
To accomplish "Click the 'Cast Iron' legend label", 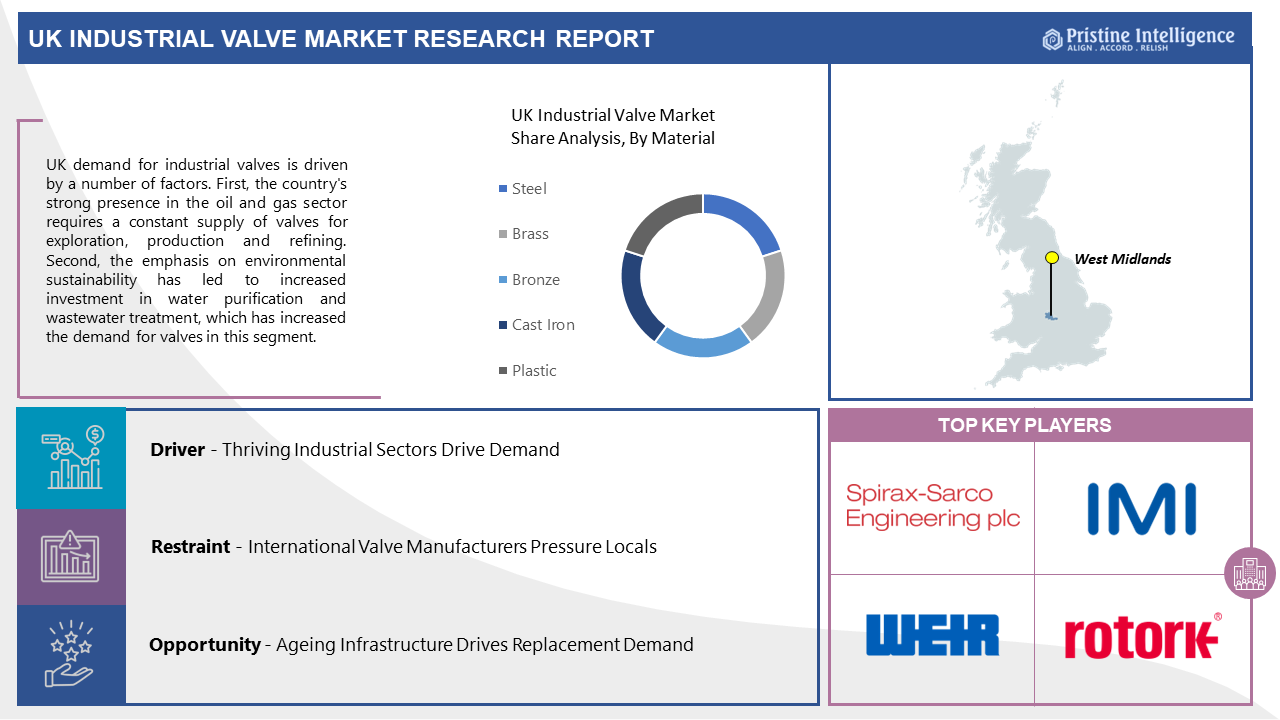I will pos(543,325).
